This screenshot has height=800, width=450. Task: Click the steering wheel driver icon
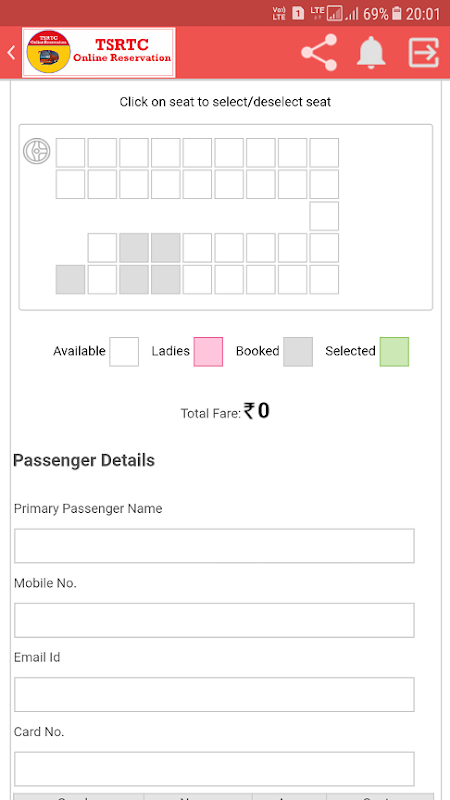[37, 152]
